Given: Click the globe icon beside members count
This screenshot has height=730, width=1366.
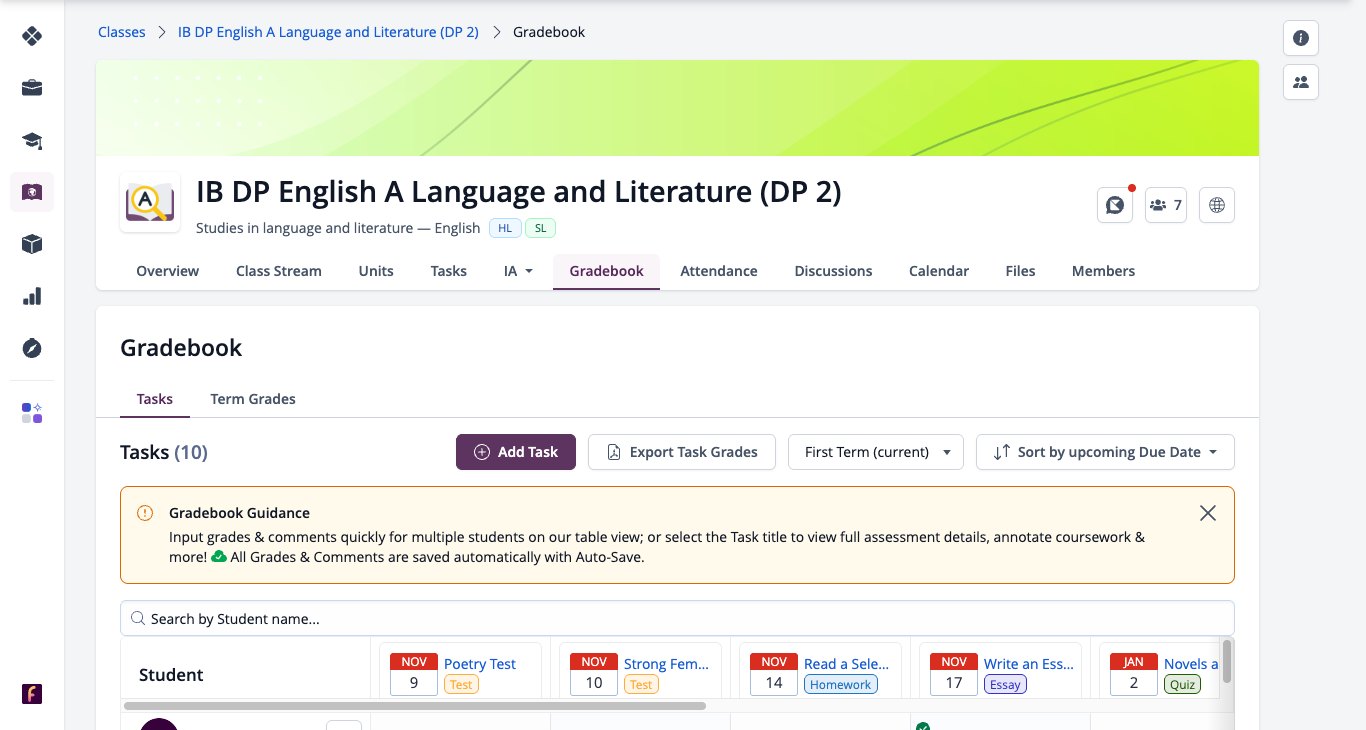Looking at the screenshot, I should click(x=1217, y=205).
